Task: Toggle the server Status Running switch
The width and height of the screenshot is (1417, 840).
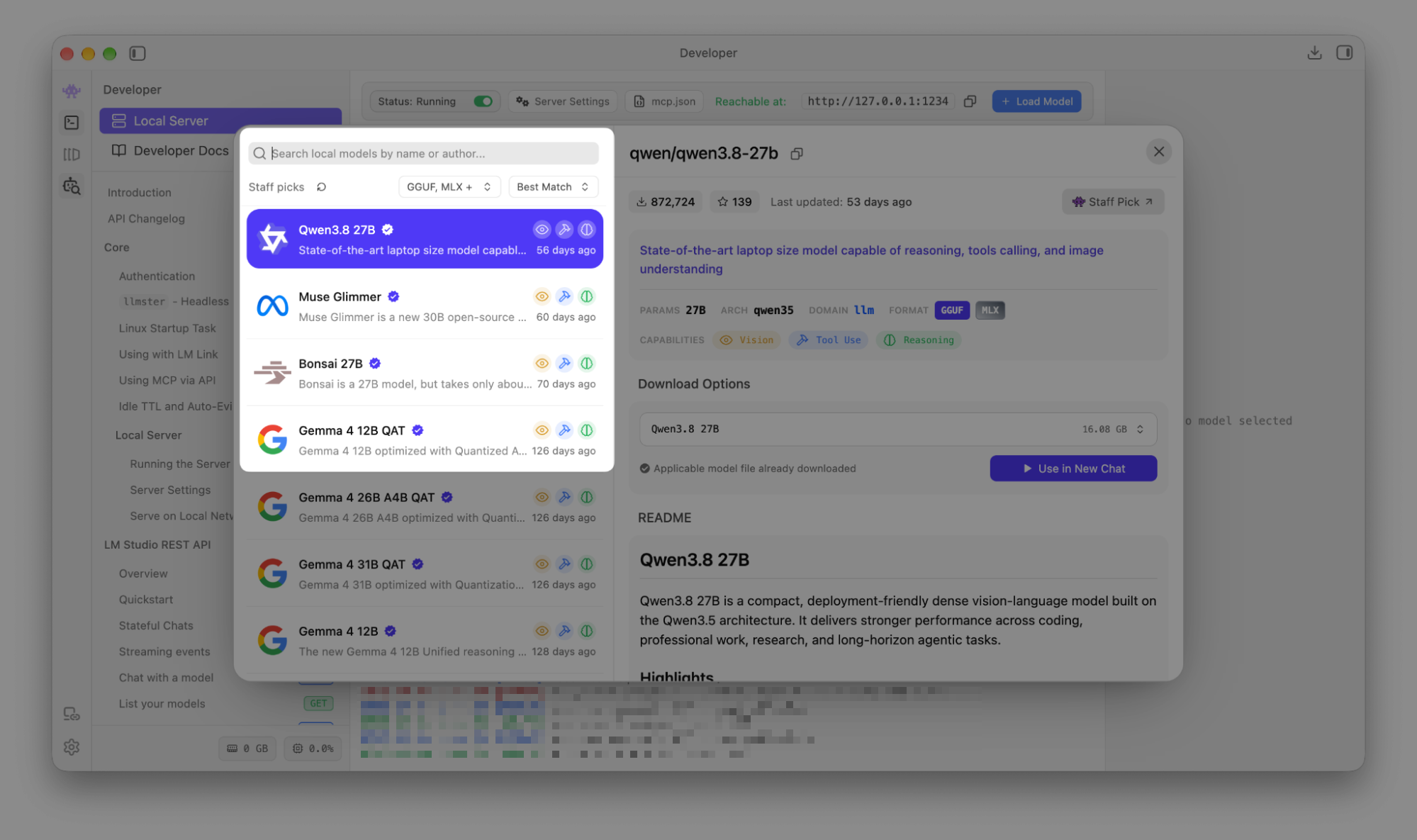Action: [x=483, y=101]
